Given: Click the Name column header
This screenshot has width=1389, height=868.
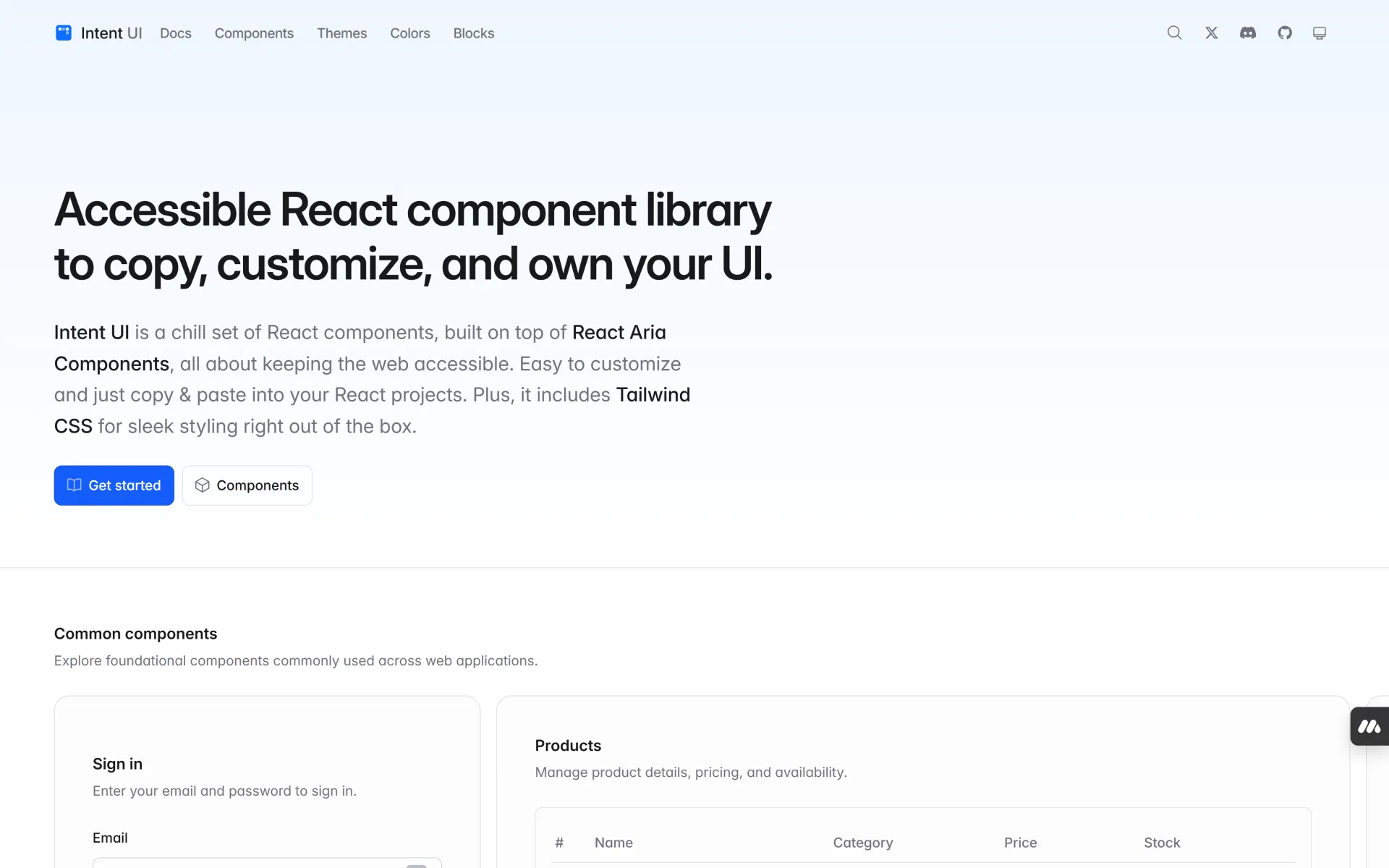Looking at the screenshot, I should tap(613, 843).
